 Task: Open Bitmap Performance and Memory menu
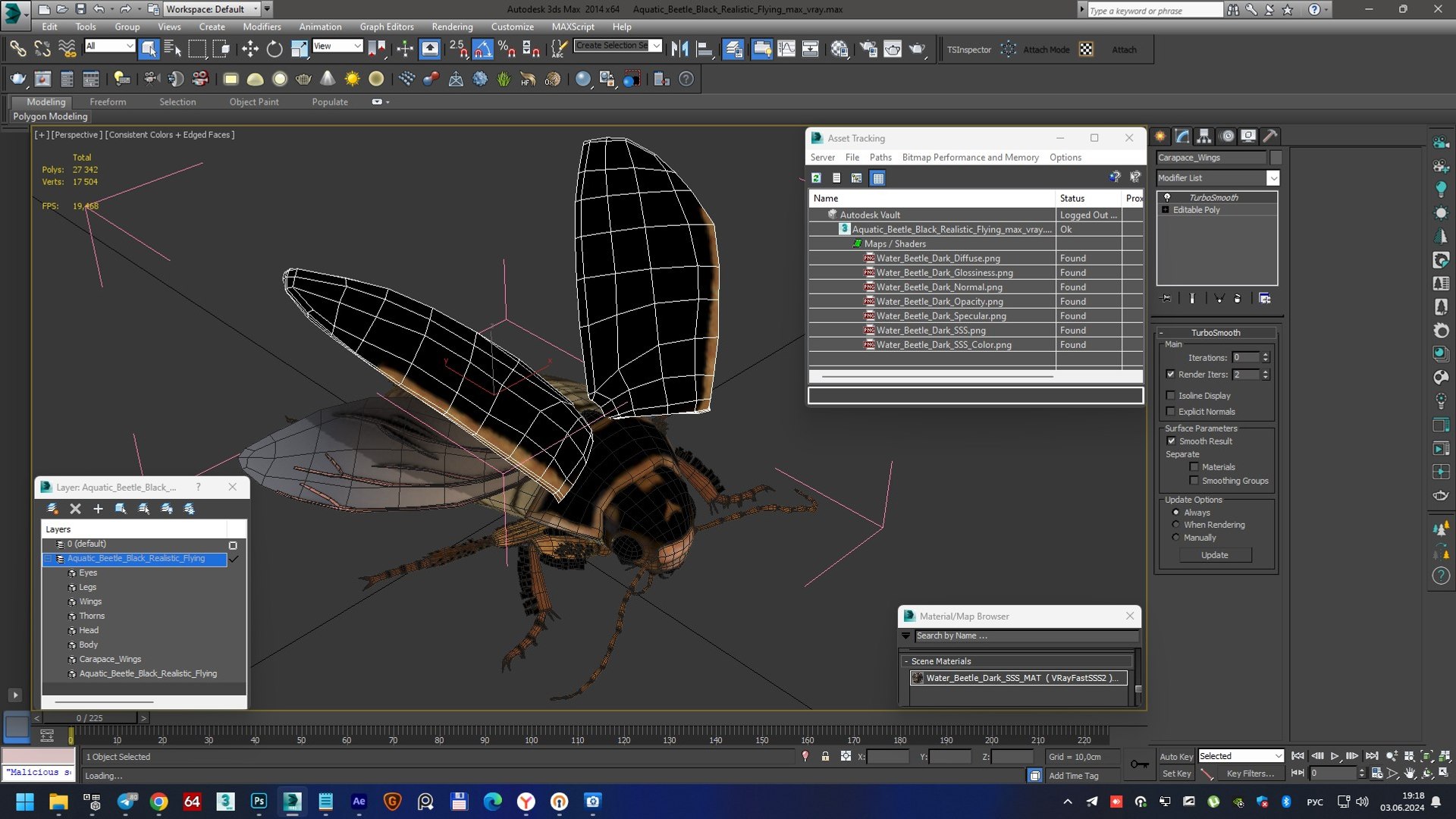970,158
